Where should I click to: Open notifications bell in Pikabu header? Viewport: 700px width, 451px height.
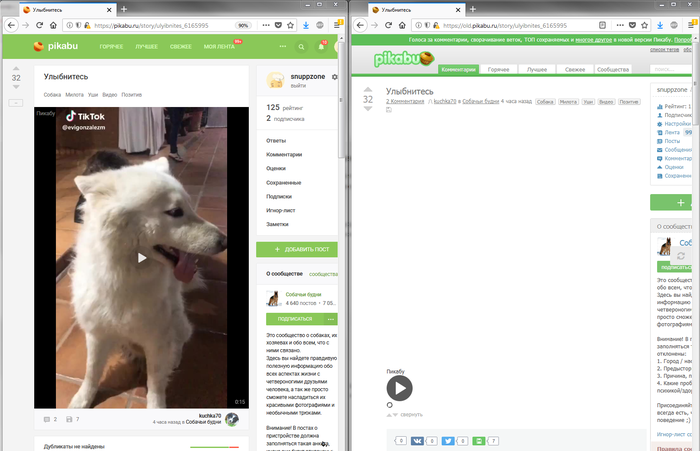(321, 46)
